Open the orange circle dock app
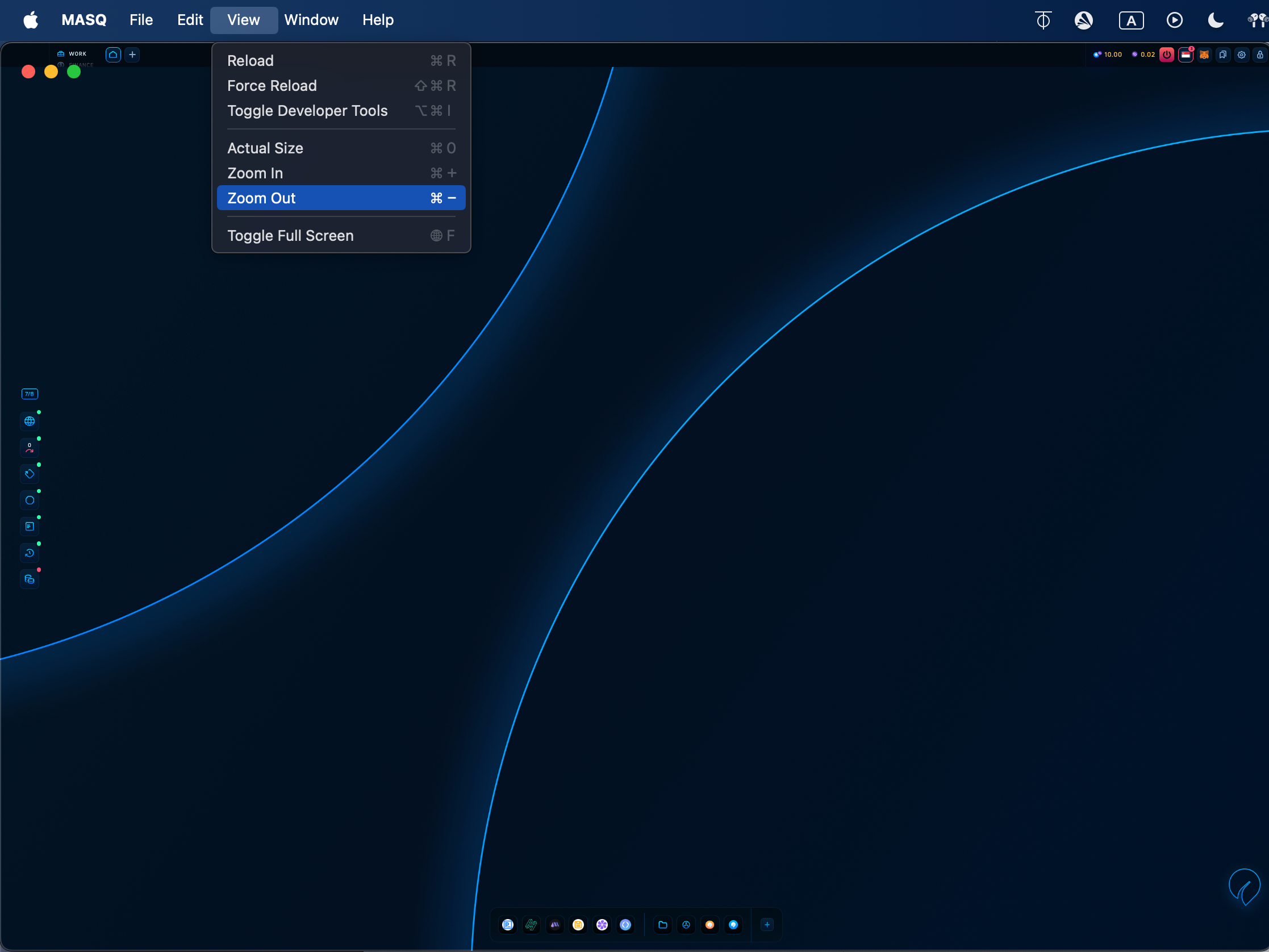 (x=709, y=925)
